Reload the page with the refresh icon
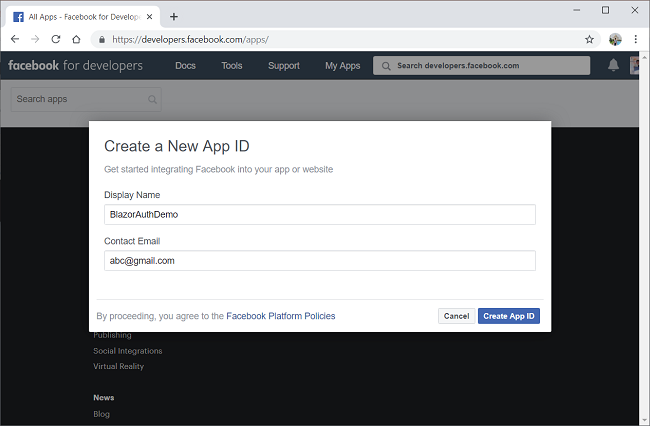The width and height of the screenshot is (650, 426). [55, 39]
